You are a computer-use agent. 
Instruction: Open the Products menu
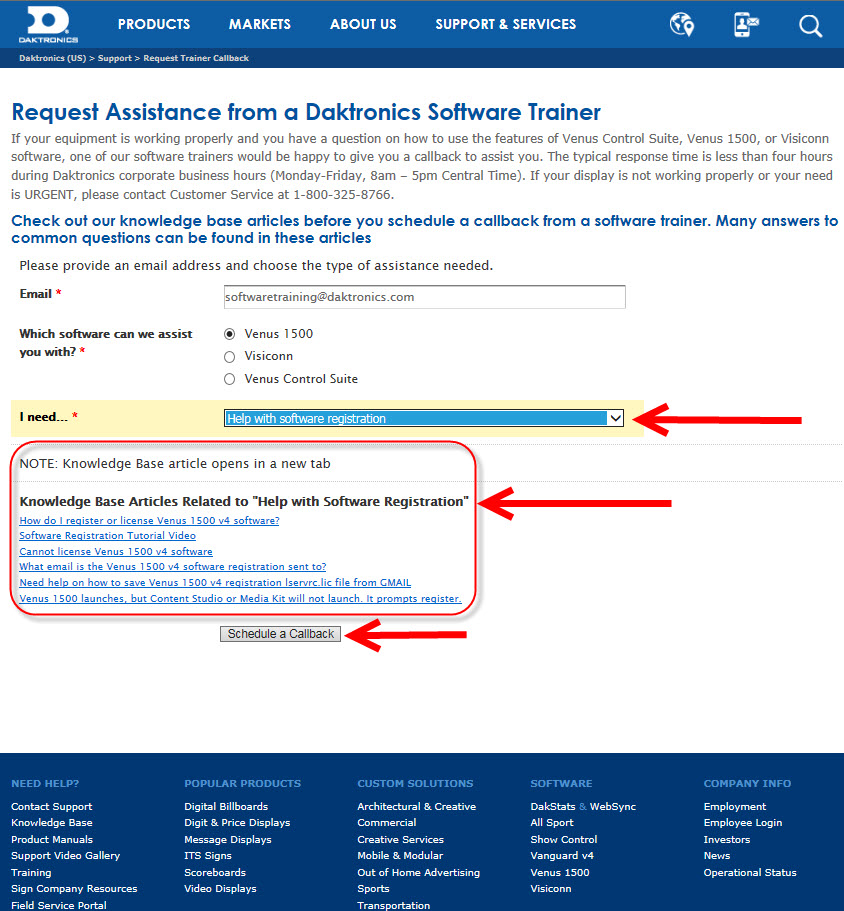[153, 24]
